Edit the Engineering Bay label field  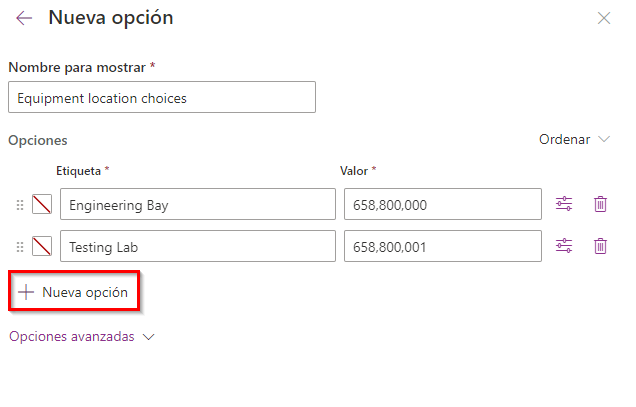198,204
